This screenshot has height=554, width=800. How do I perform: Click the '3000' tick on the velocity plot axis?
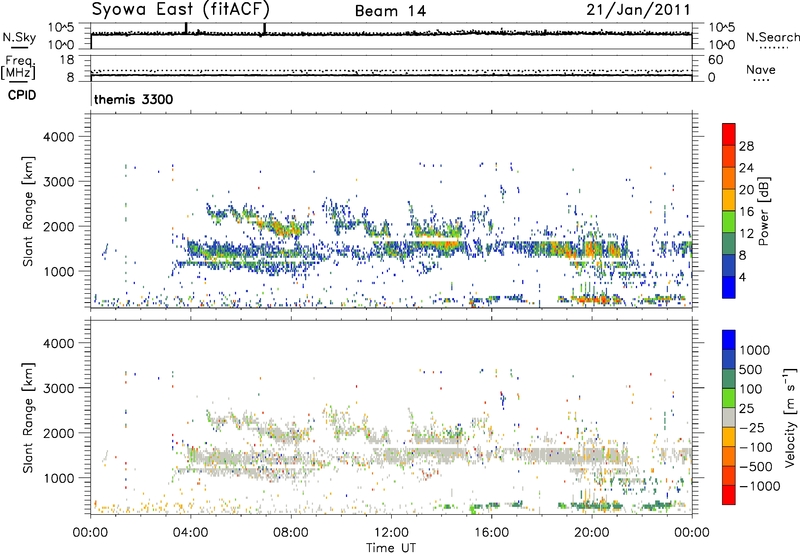pos(58,388)
